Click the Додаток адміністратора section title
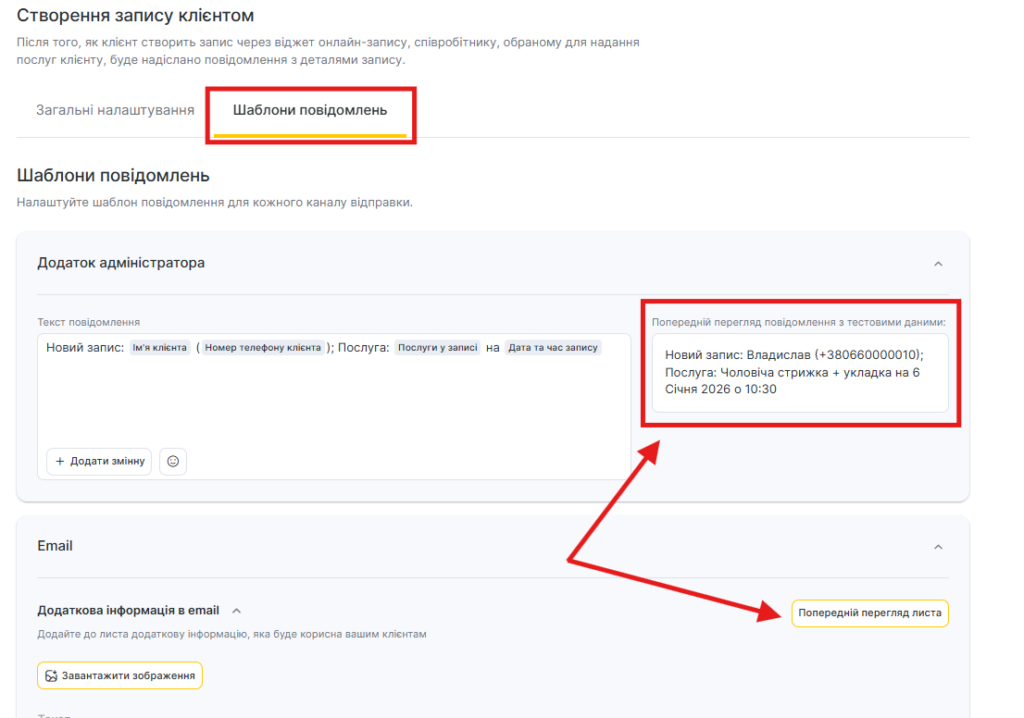1024x718 pixels. point(121,263)
